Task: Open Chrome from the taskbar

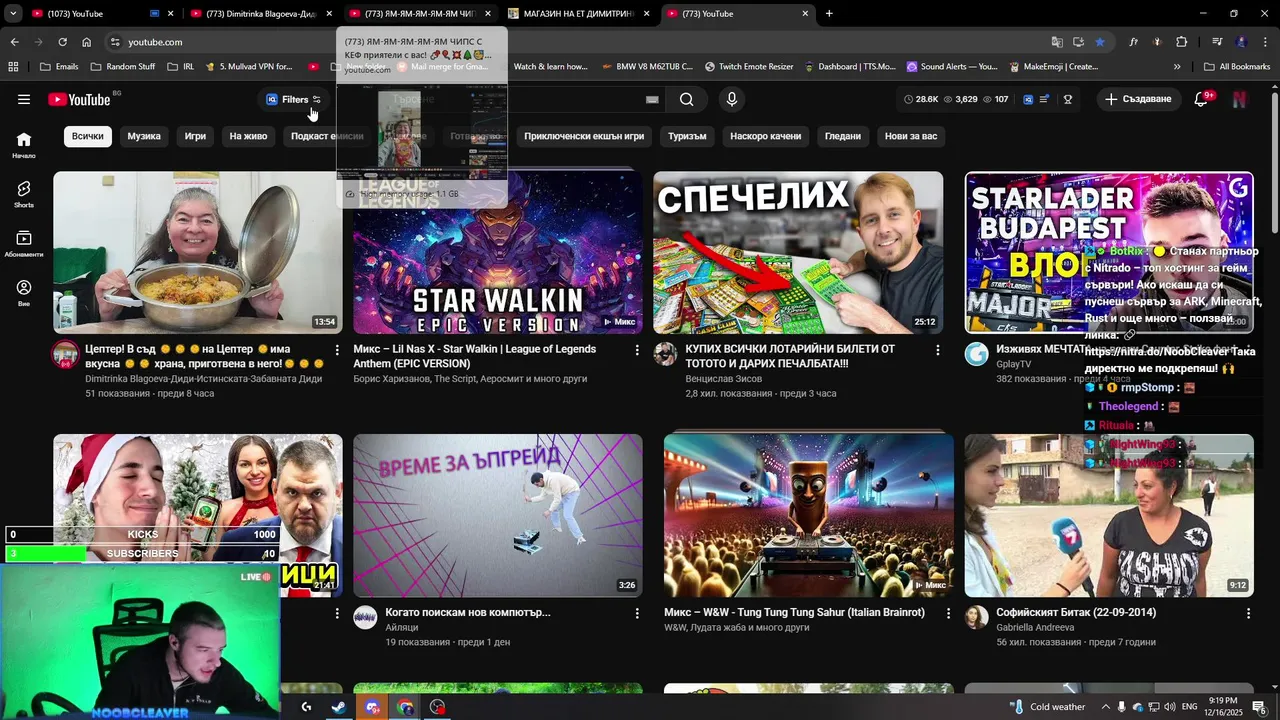Action: click(x=405, y=707)
